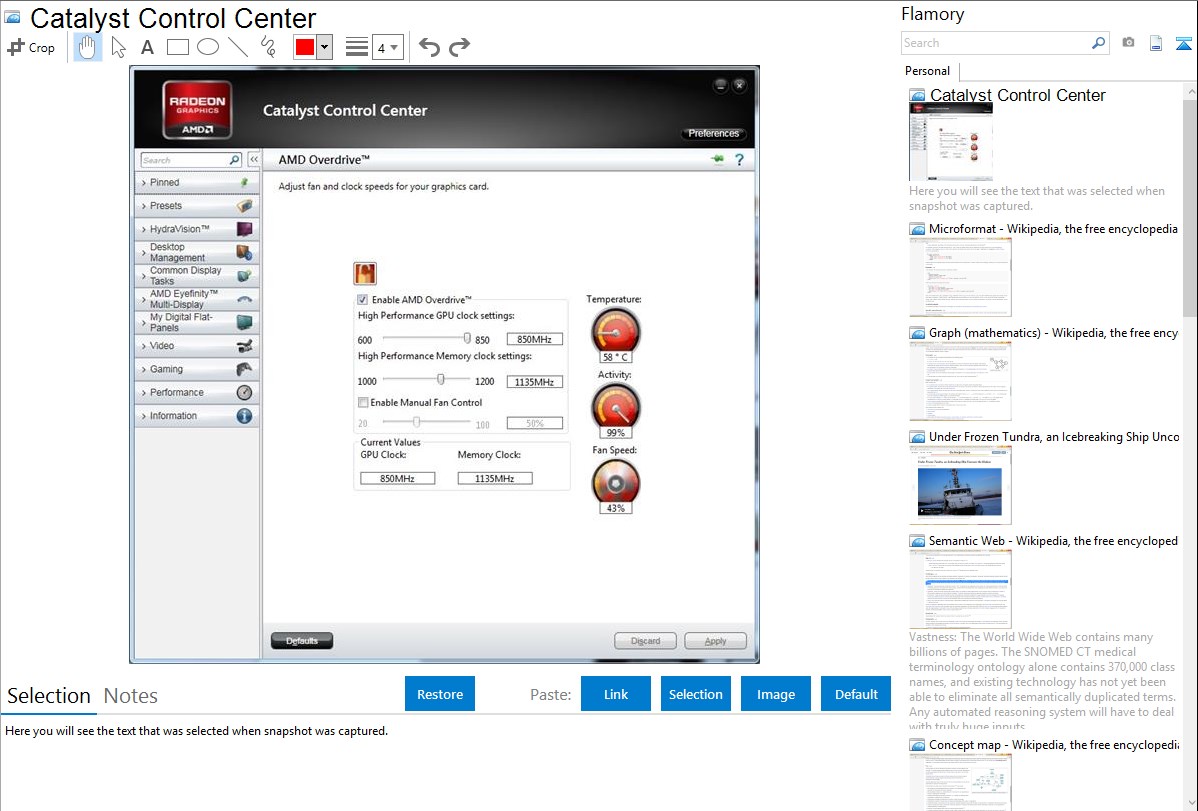Click the Information section icon

click(244, 416)
